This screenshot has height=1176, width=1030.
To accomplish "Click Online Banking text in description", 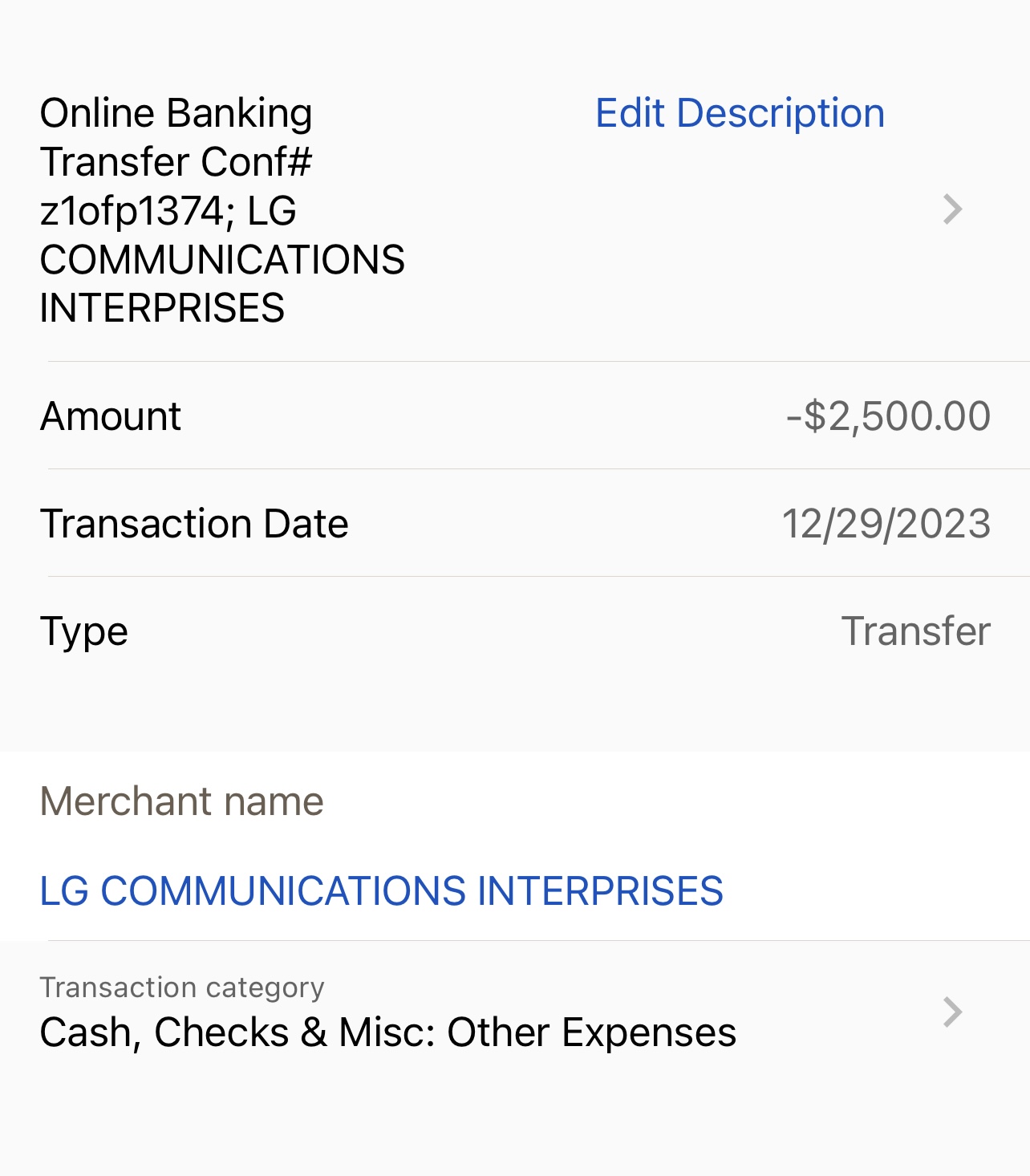I will [176, 113].
